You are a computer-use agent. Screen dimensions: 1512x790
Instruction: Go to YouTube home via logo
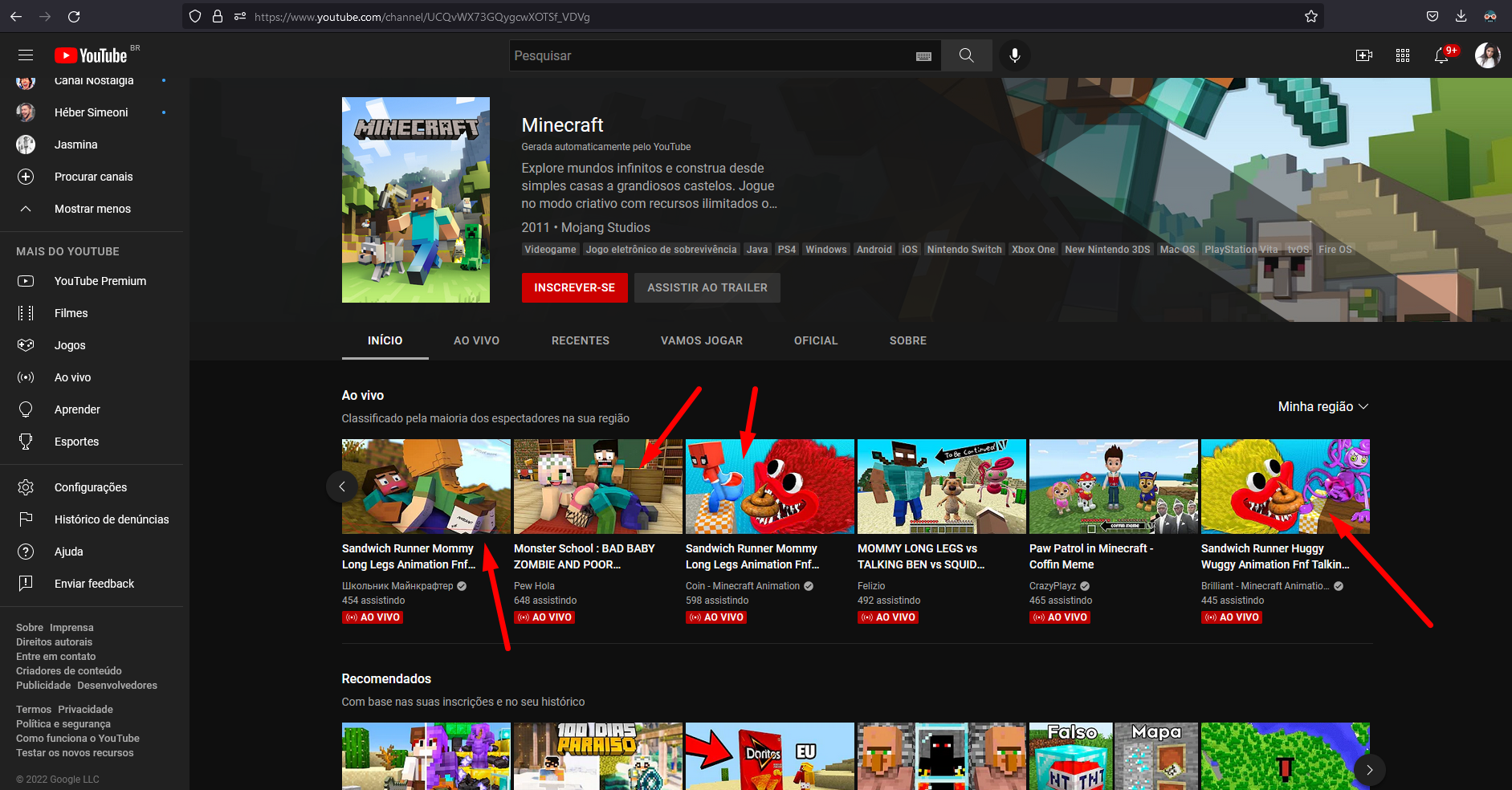[x=91, y=55]
